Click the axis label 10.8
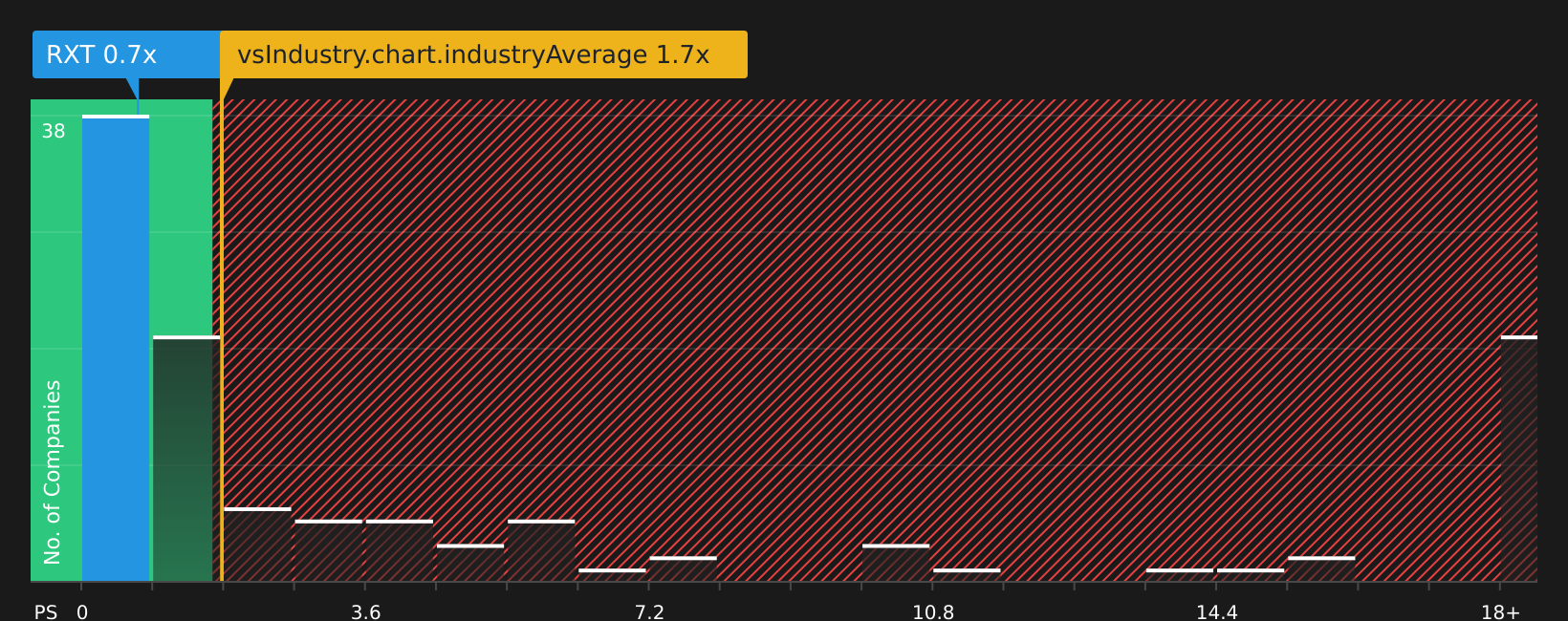 click(933, 611)
